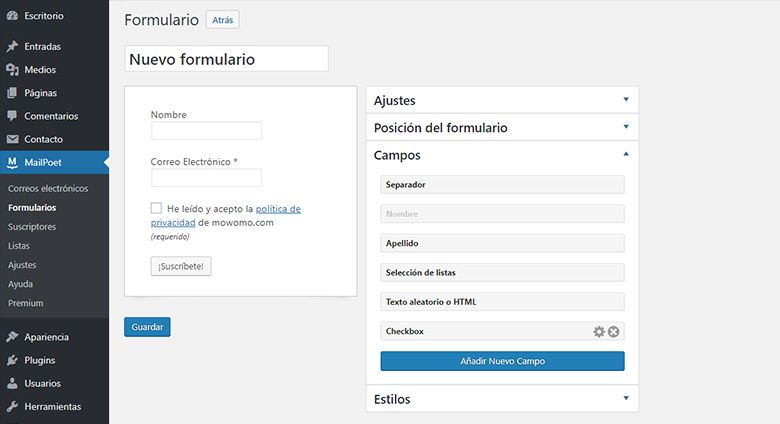Remove Checkbox field with the X icon

(613, 331)
